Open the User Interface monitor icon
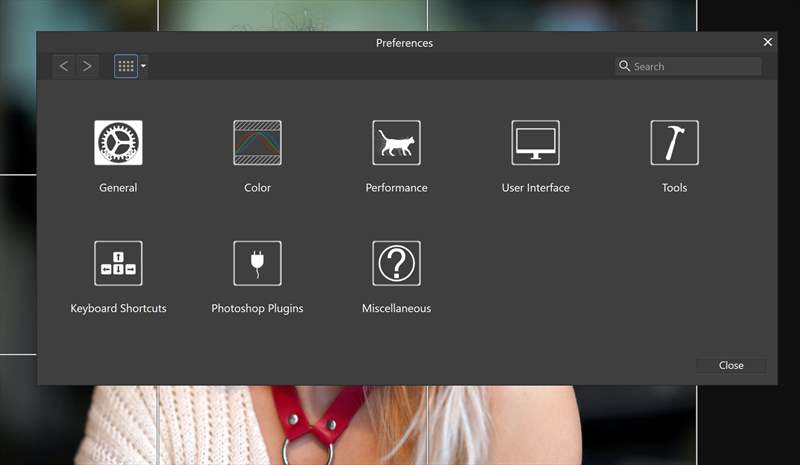 (535, 143)
